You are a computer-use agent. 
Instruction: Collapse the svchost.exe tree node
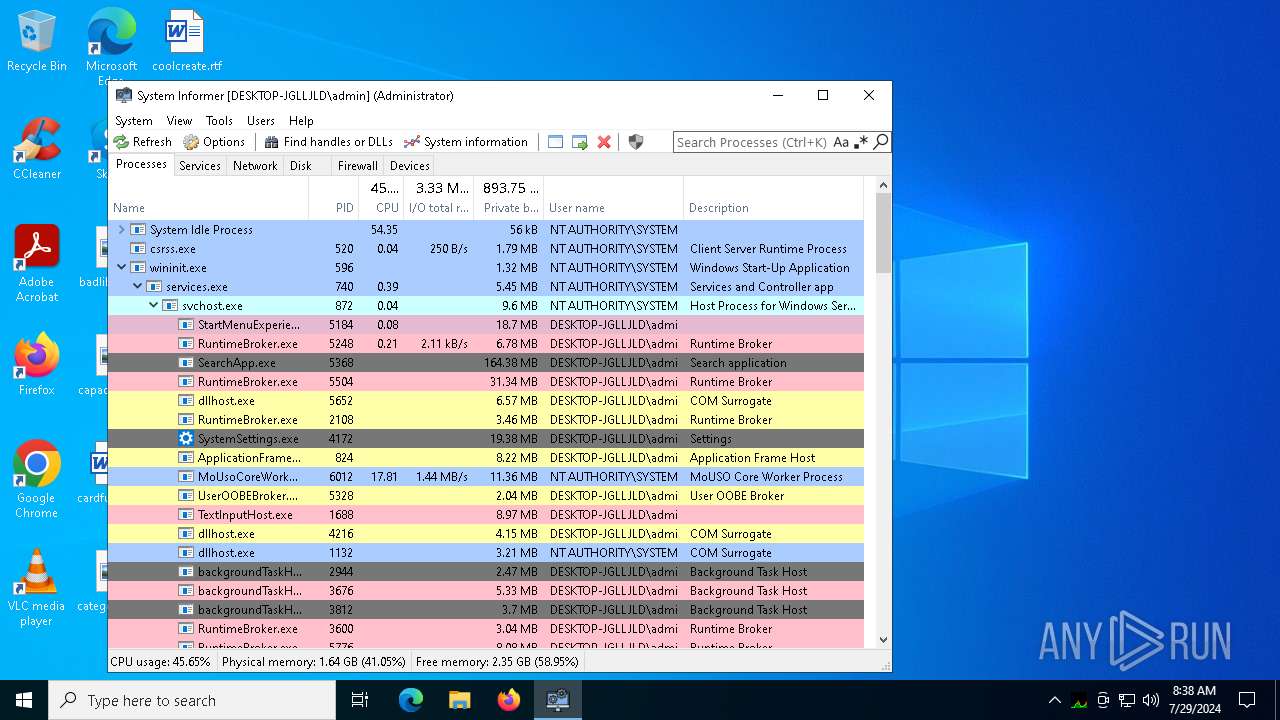point(154,306)
